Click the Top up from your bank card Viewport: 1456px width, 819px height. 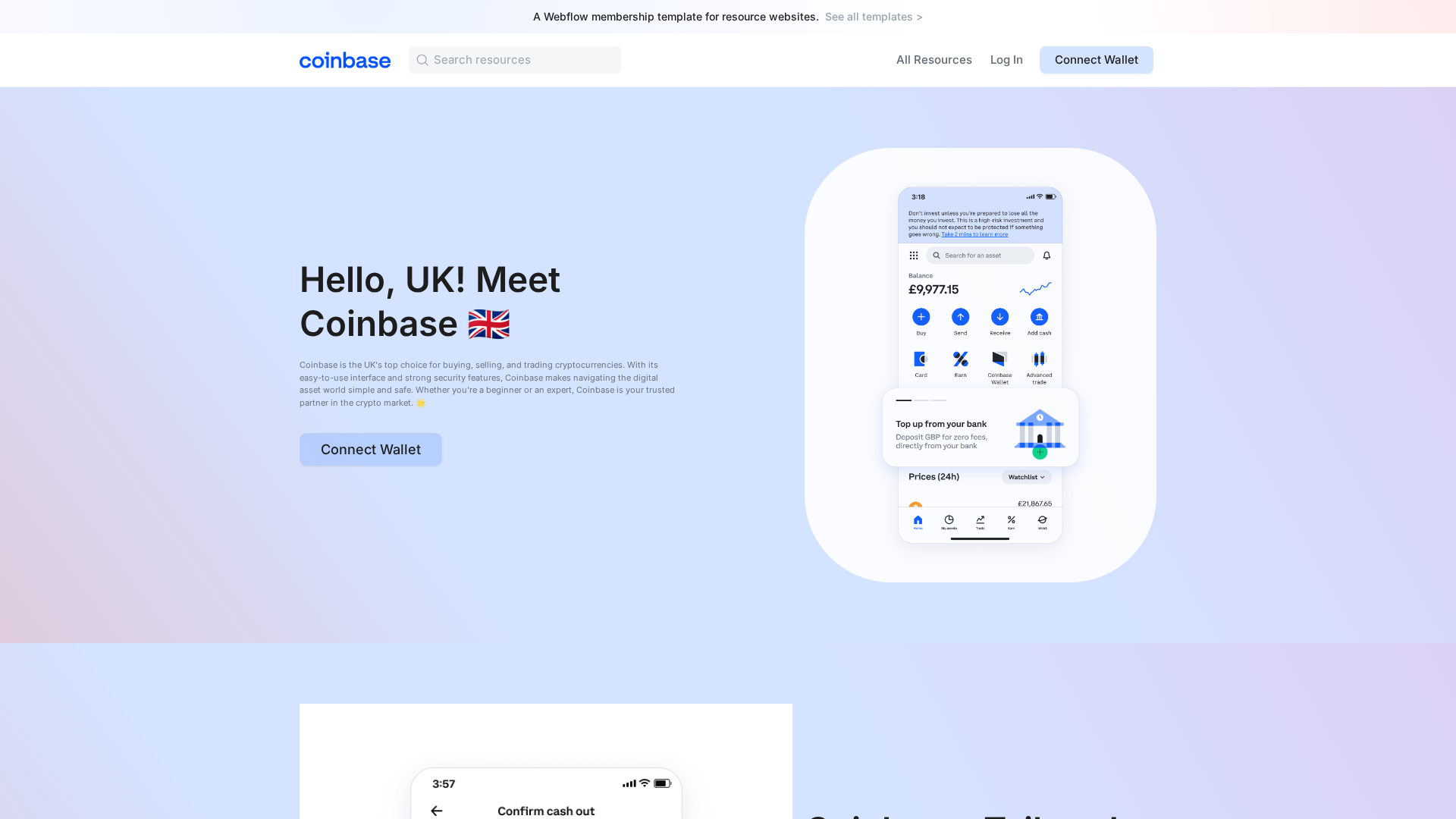click(980, 428)
